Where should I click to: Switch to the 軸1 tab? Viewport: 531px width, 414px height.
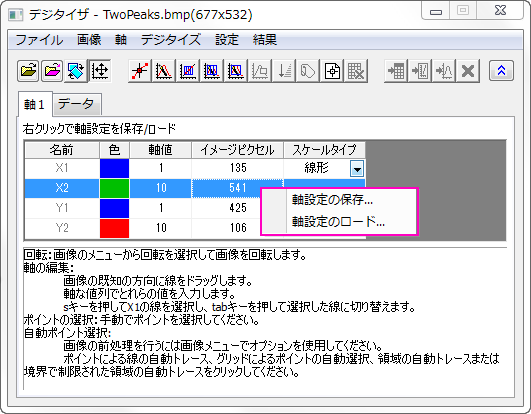35,104
